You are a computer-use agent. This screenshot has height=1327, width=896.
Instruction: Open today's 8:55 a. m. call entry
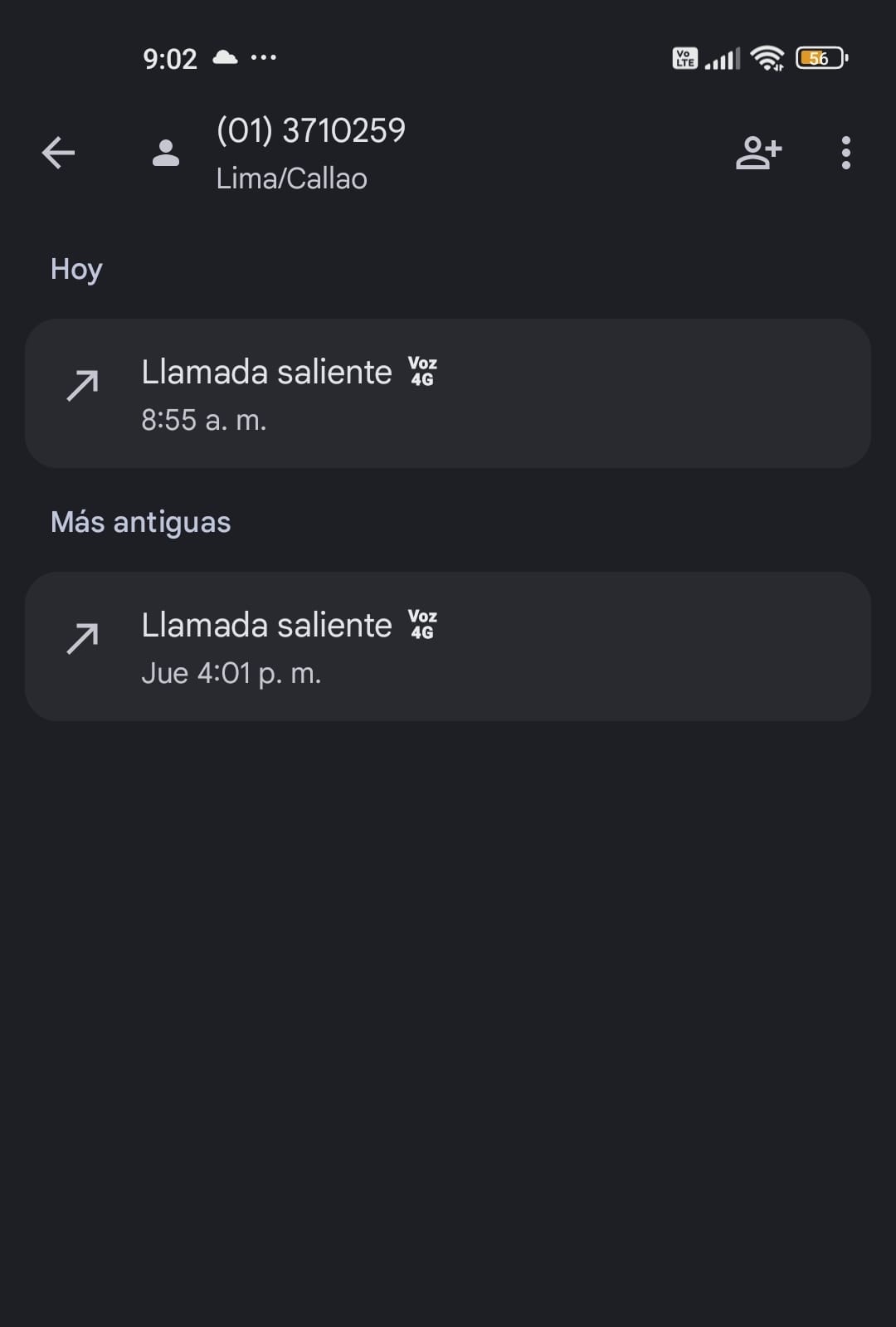(x=448, y=393)
